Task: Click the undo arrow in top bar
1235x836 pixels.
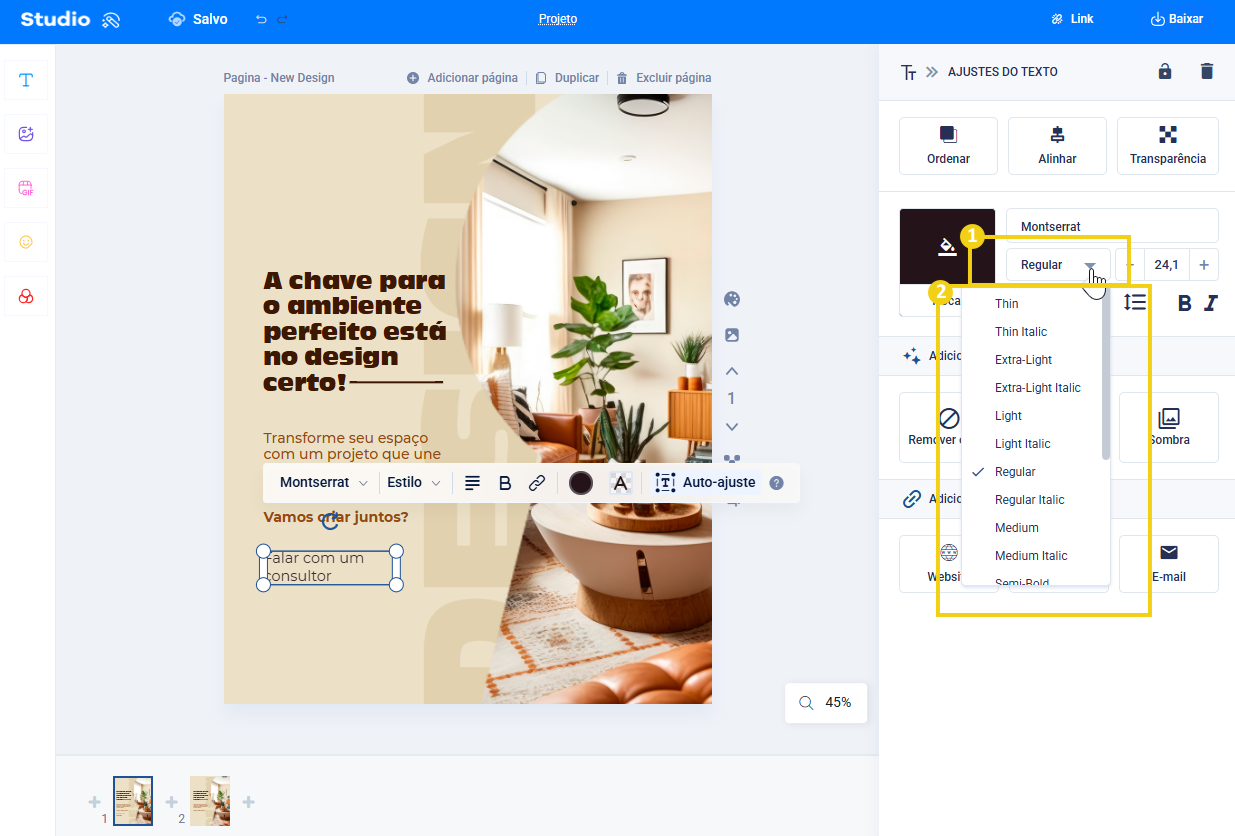Action: (x=261, y=19)
